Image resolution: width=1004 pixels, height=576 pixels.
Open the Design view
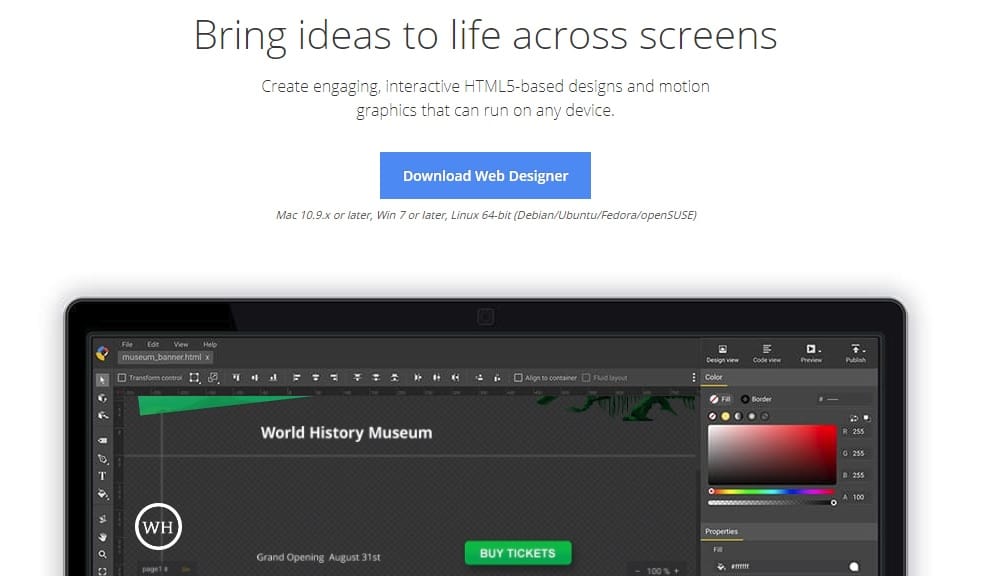pos(722,353)
